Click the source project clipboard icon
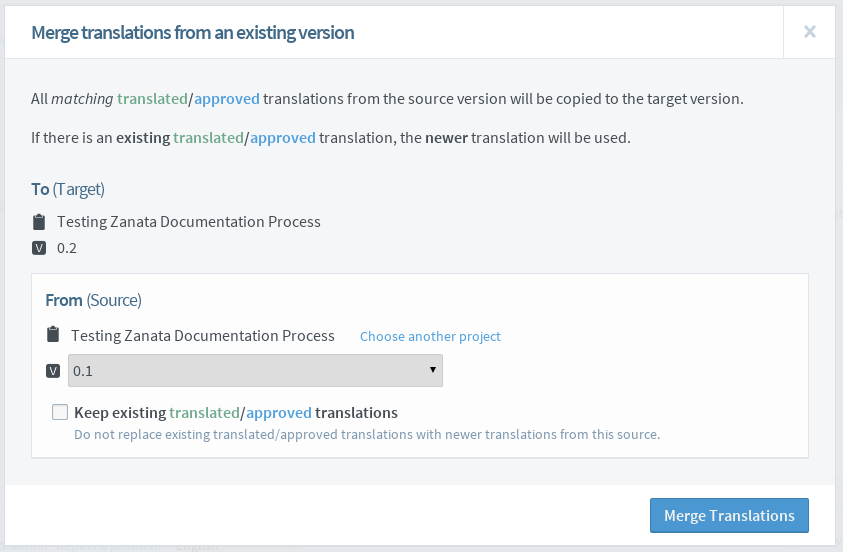 [53, 334]
